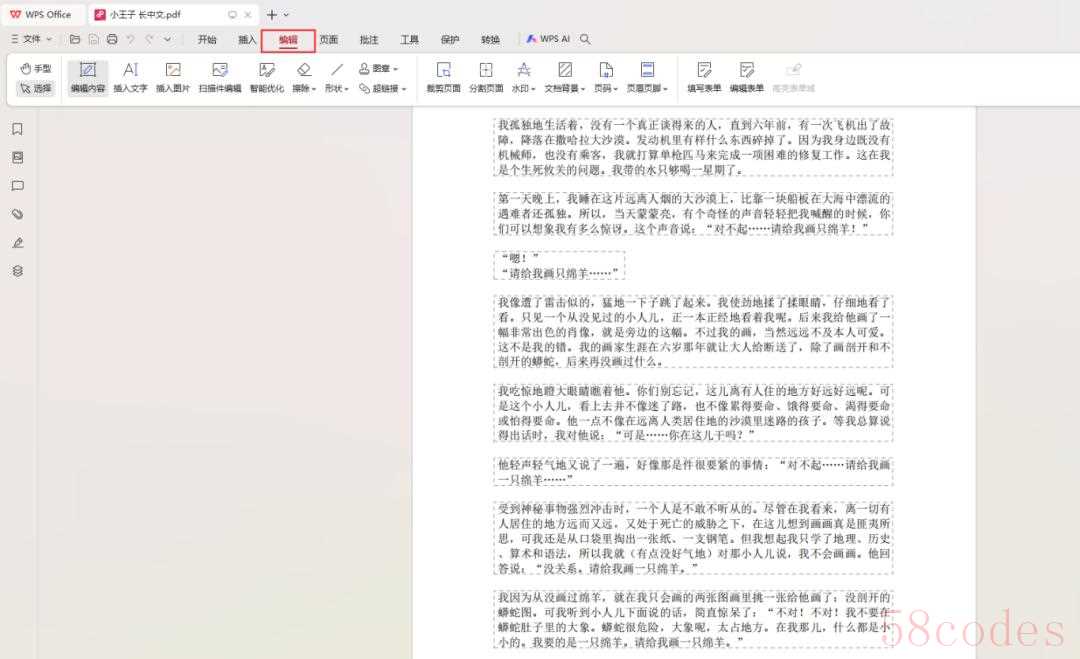Switch to the 批注 annotation tab
This screenshot has height=659, width=1080.
(x=369, y=40)
